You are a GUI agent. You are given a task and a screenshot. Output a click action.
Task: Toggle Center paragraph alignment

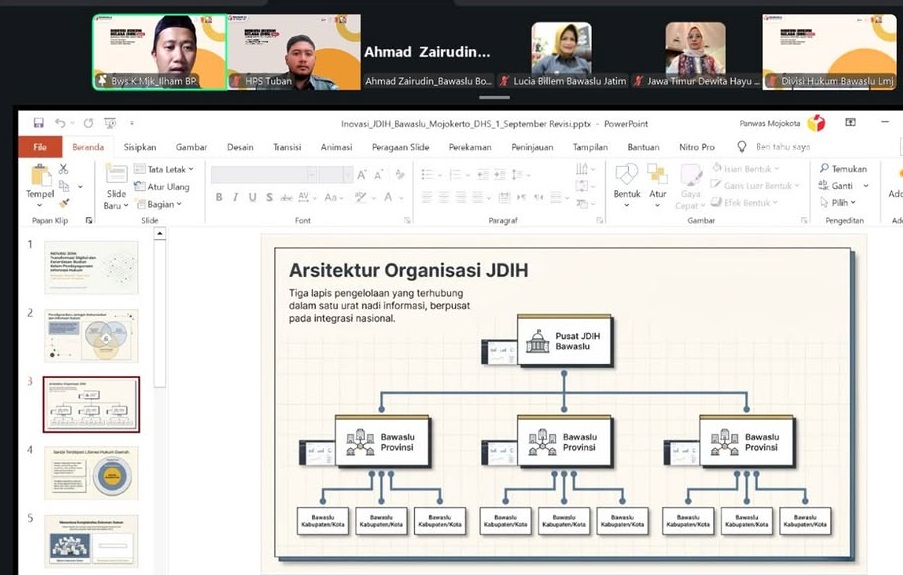444,198
